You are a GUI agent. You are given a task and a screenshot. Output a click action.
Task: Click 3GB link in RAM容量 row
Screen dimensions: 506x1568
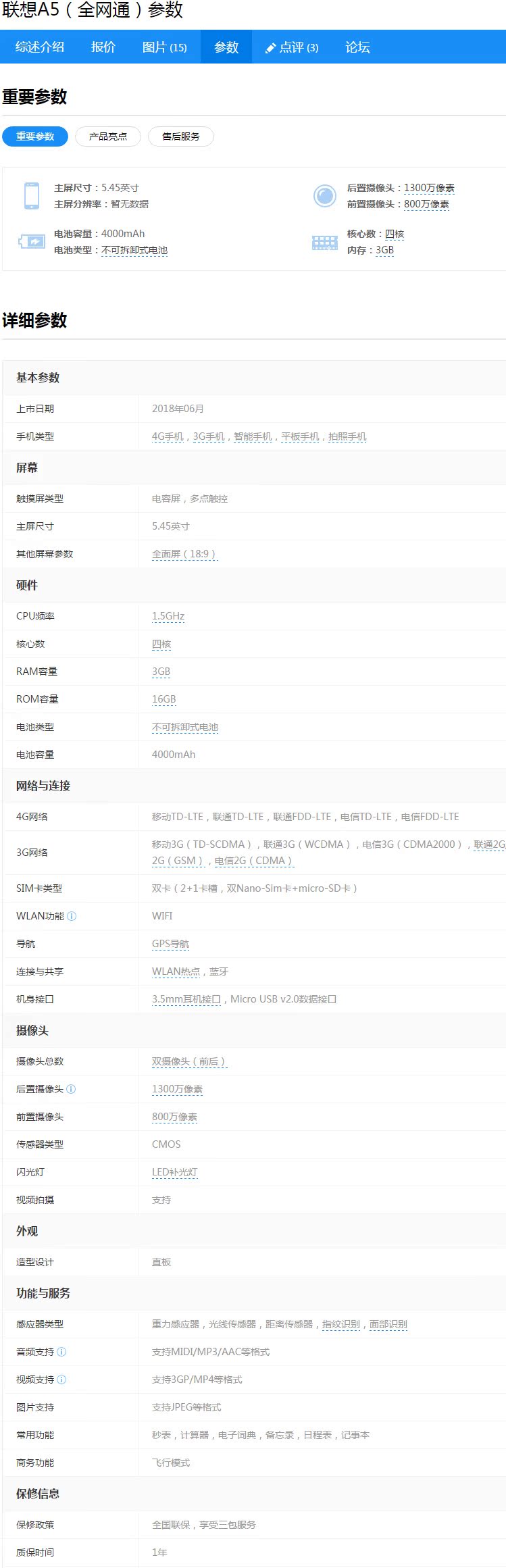[161, 672]
